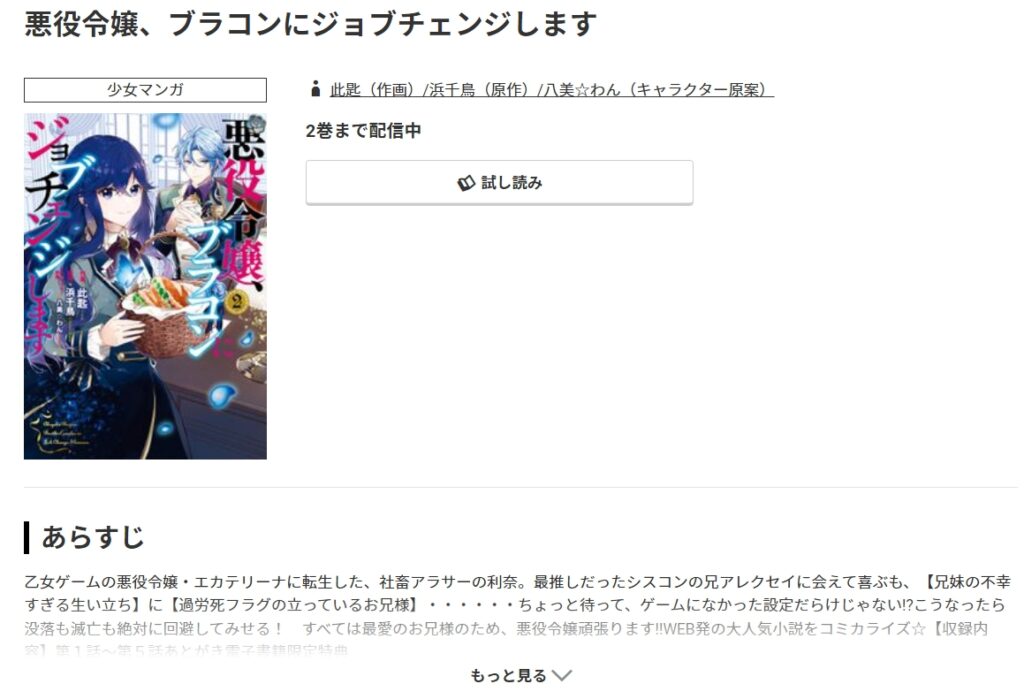
Task: Click the person icon beside the author names
Action: pyautogui.click(x=315, y=89)
